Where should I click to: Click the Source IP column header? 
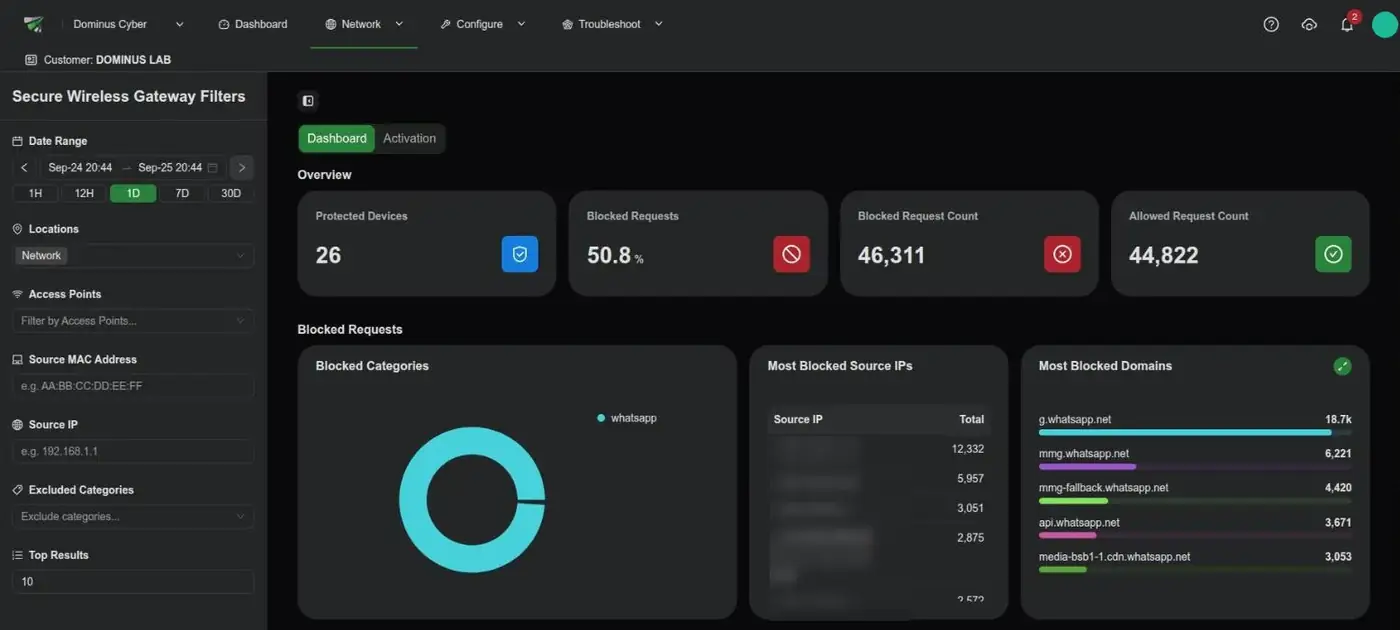click(798, 419)
